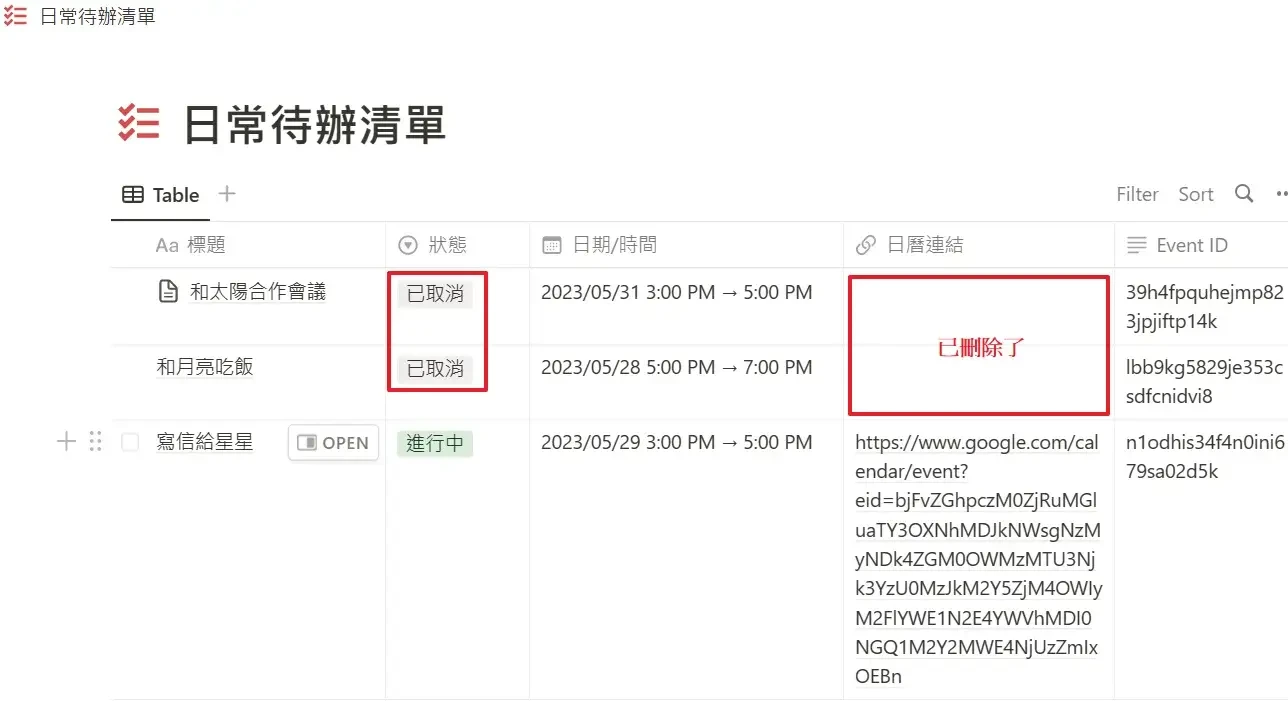Screen dimensions: 1288x701
Task: Open the 和太陽合作會議 row title
Action: [258, 292]
